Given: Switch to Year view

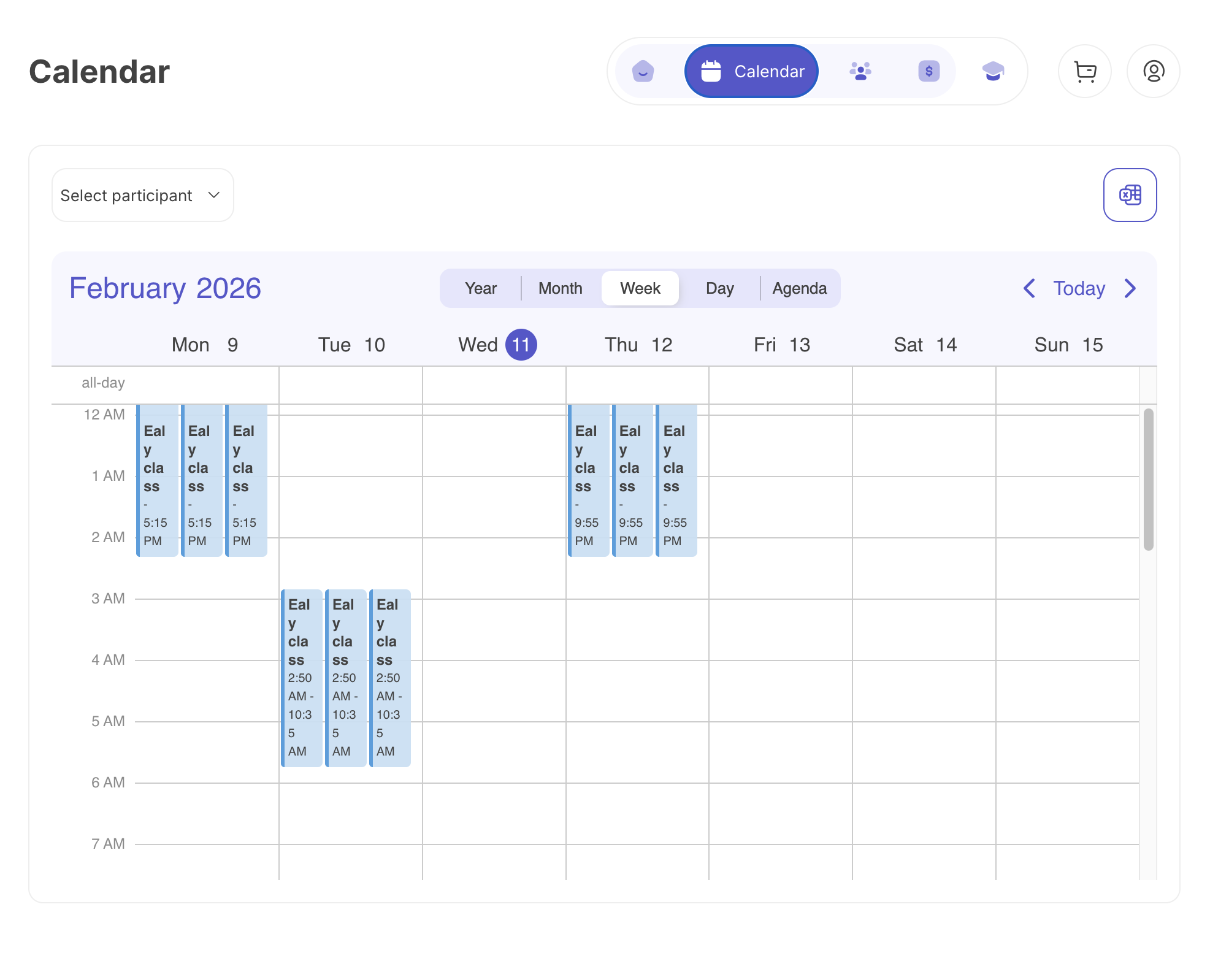Looking at the screenshot, I should (x=480, y=288).
